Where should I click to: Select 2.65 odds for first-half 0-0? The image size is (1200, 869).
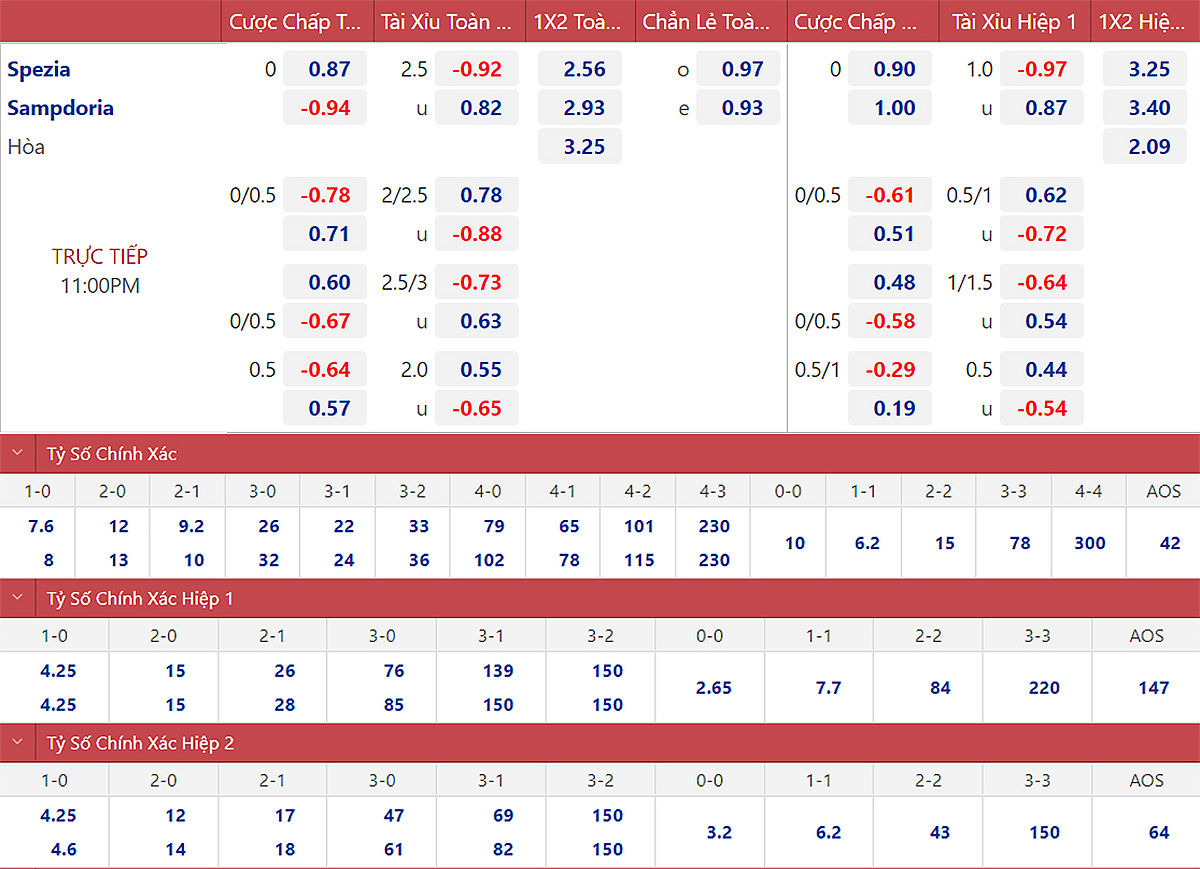click(x=714, y=688)
